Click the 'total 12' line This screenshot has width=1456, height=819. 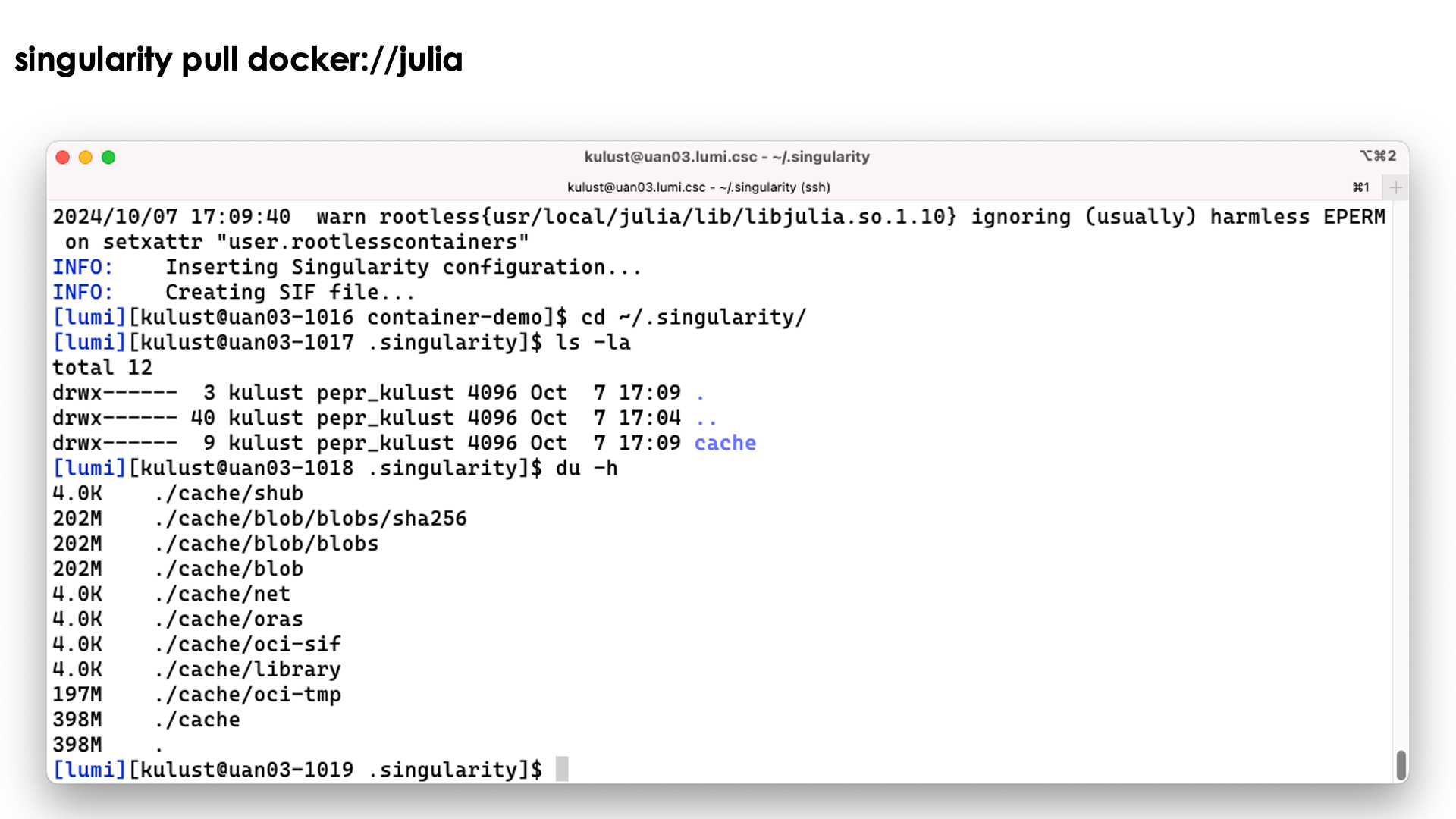[102, 368]
